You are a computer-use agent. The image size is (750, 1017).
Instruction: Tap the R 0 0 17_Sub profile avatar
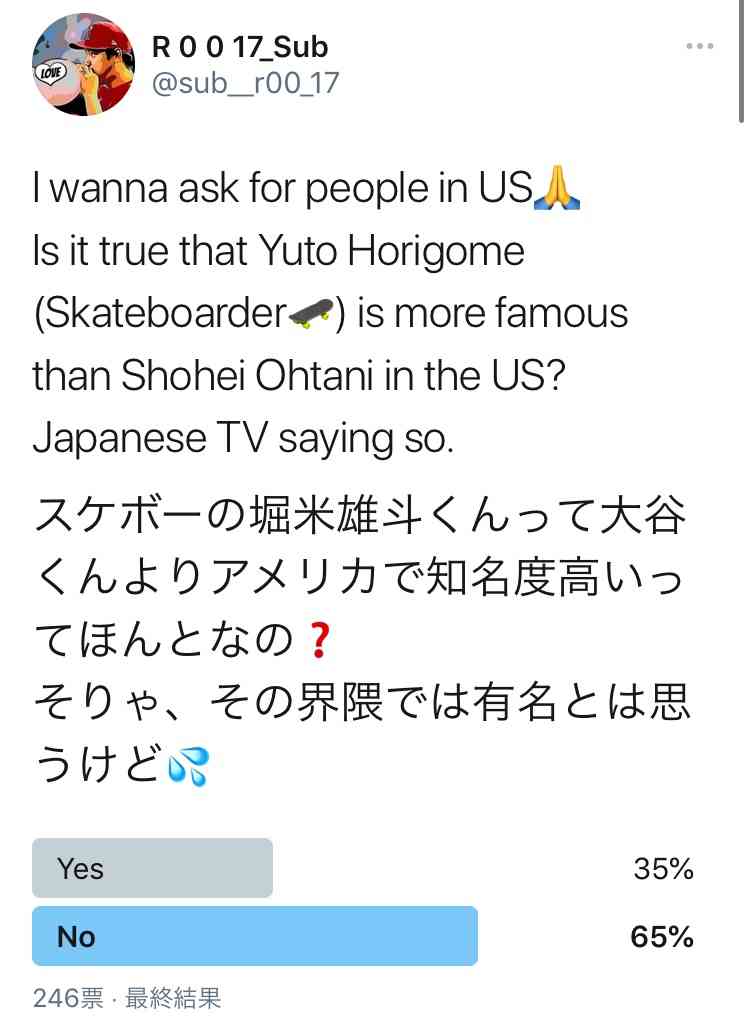pos(84,64)
